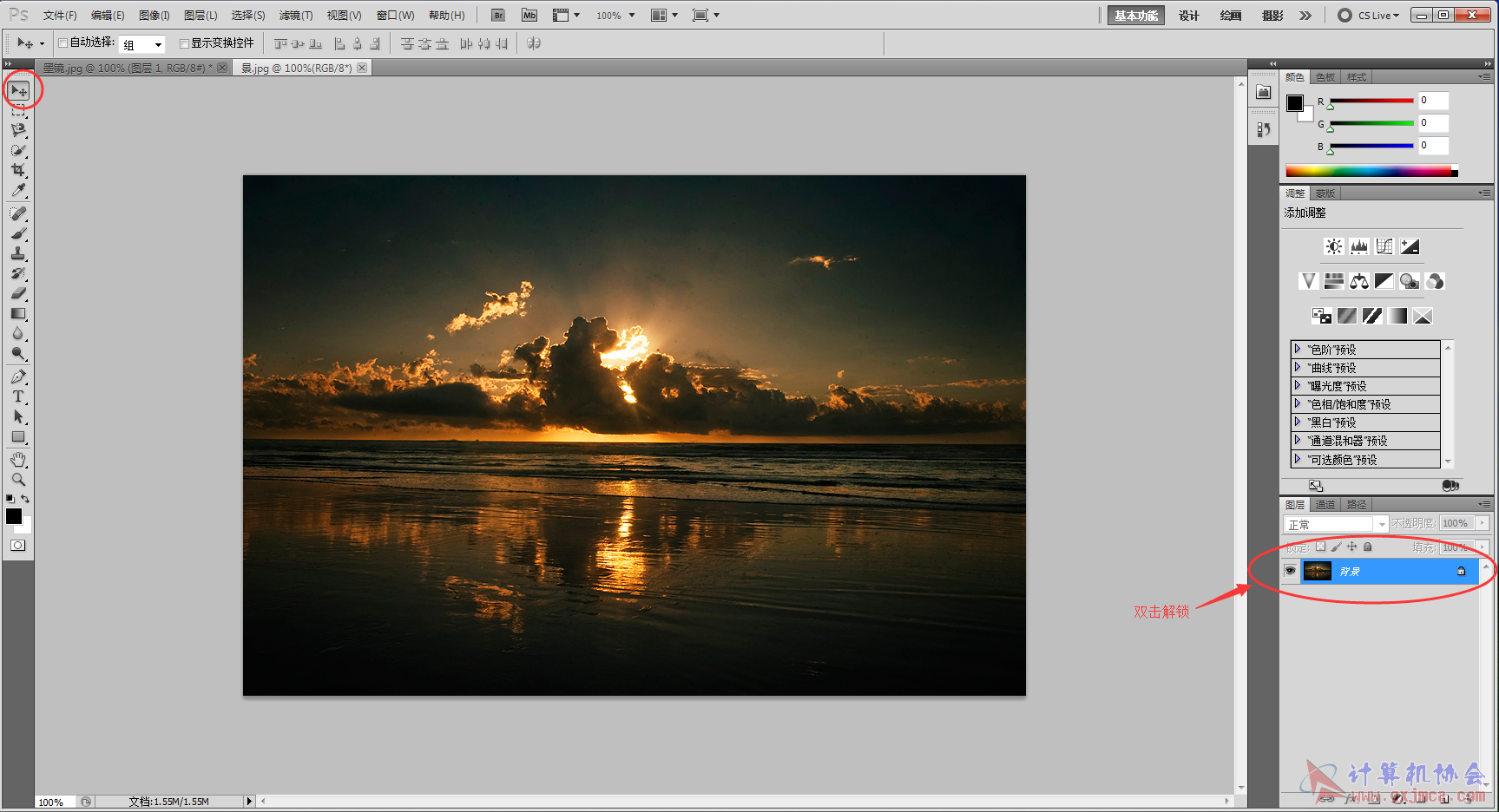The image size is (1499, 812).
Task: Select the Quick Selection tool
Action: click(x=18, y=150)
